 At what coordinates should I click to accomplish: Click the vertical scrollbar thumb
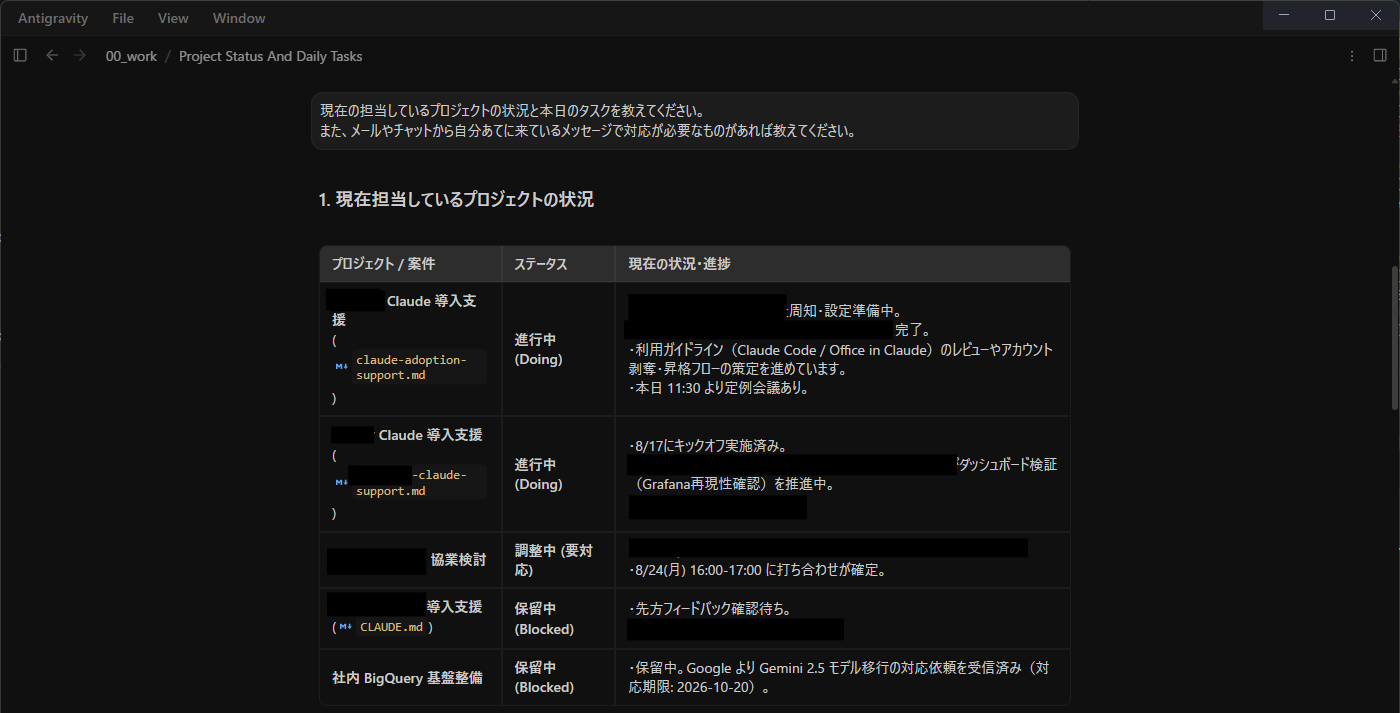[1395, 337]
